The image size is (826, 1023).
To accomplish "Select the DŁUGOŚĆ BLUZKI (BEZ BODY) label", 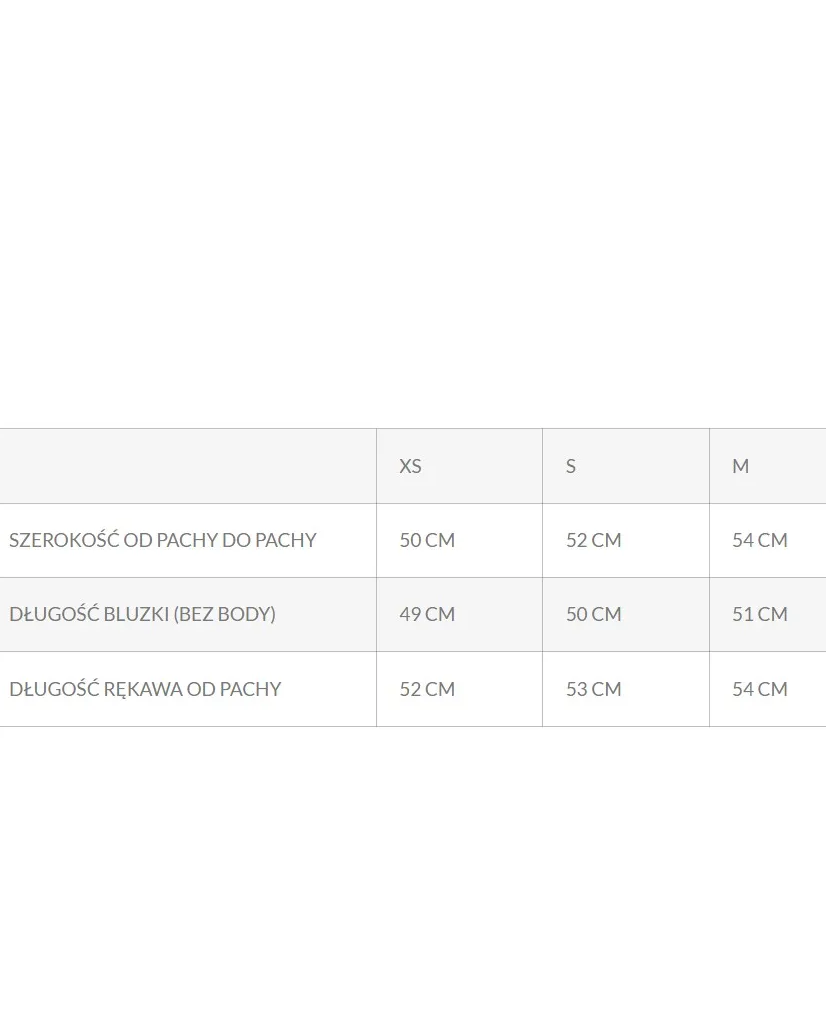I will coord(142,614).
